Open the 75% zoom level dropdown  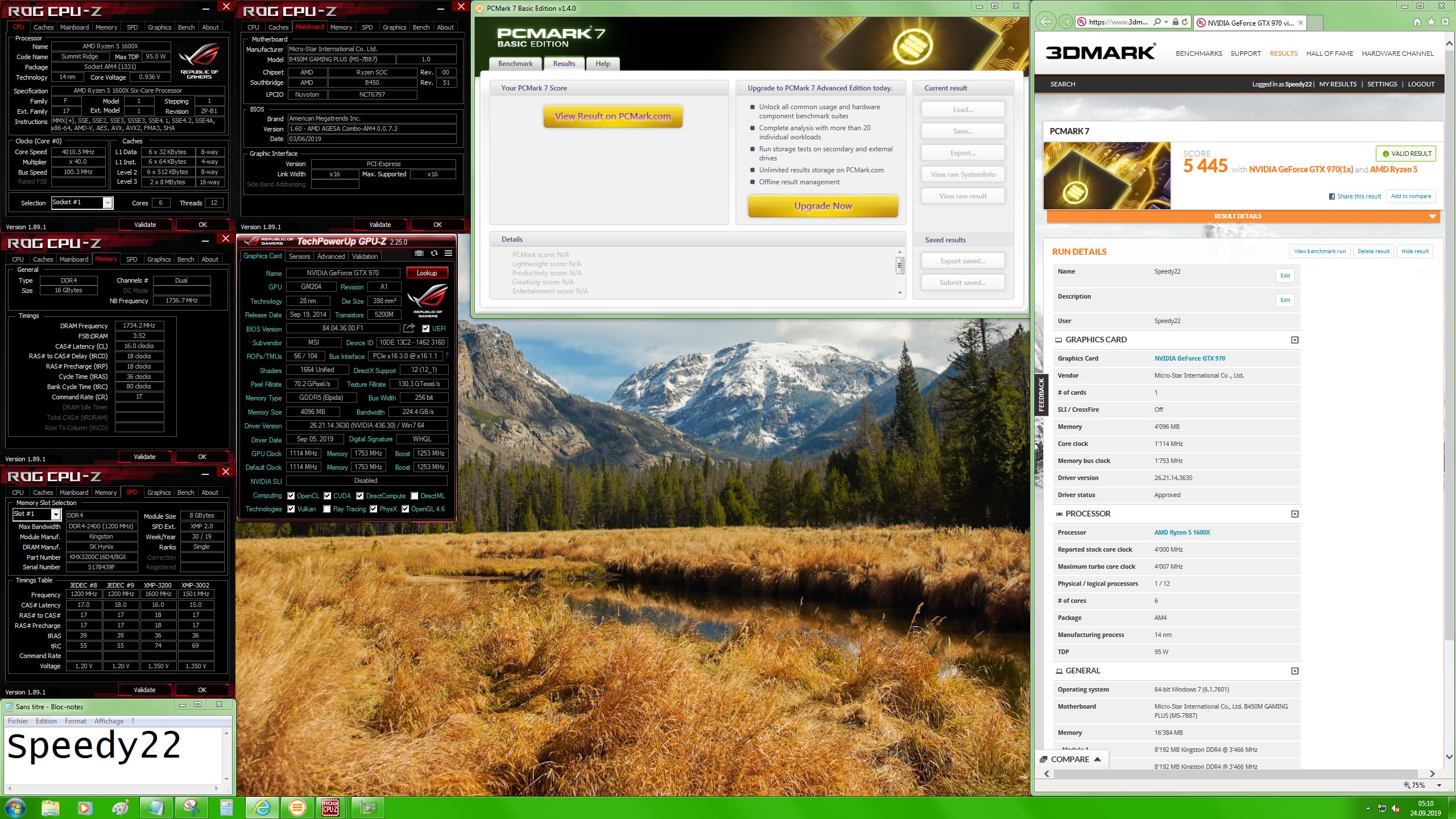1439,785
